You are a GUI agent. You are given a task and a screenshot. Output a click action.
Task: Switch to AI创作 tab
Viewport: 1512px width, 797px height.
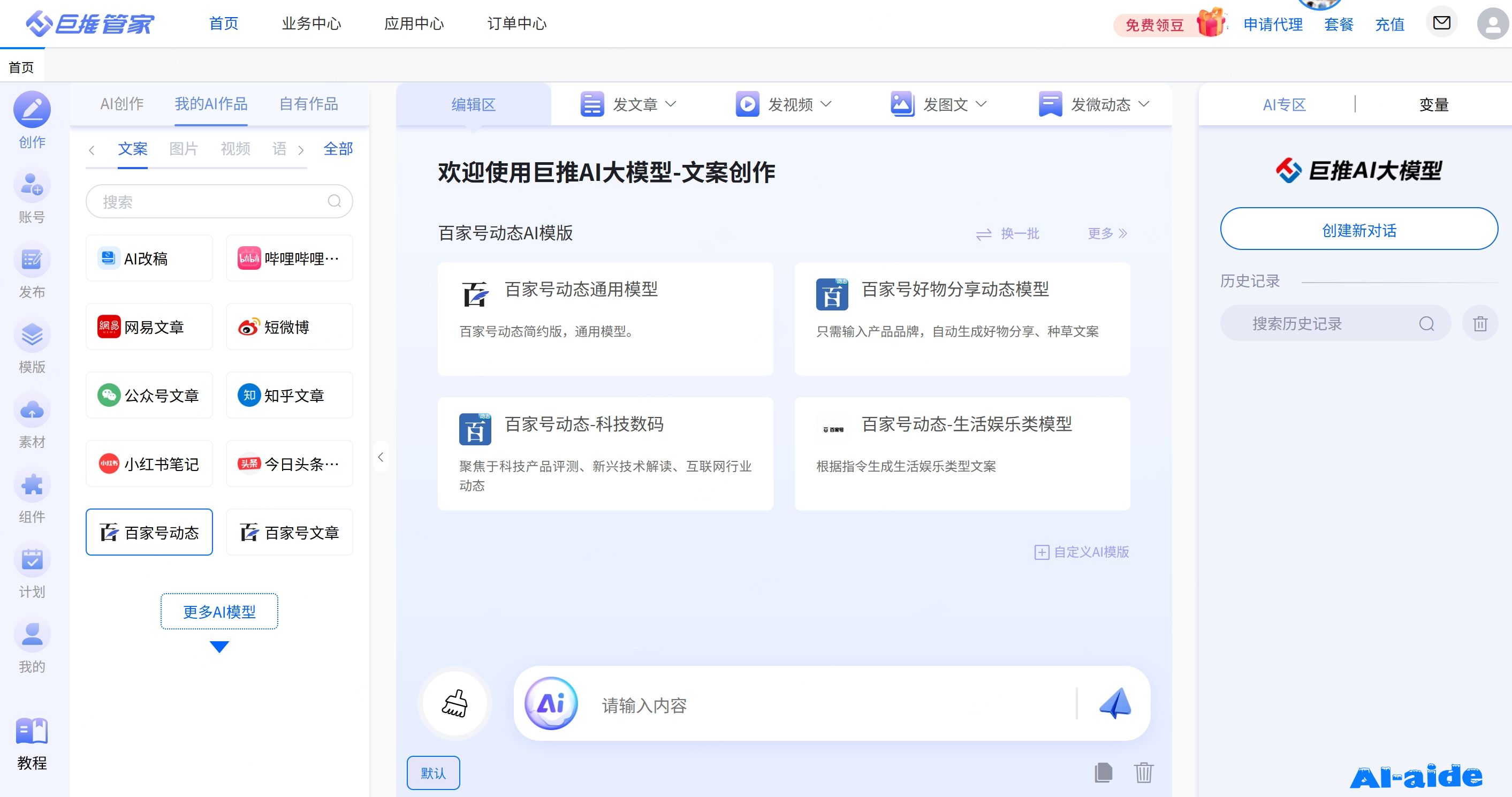coord(122,104)
